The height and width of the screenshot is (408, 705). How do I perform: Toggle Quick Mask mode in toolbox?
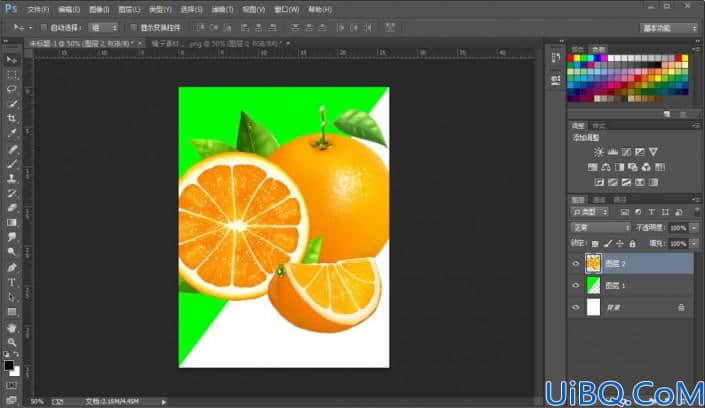tap(12, 386)
